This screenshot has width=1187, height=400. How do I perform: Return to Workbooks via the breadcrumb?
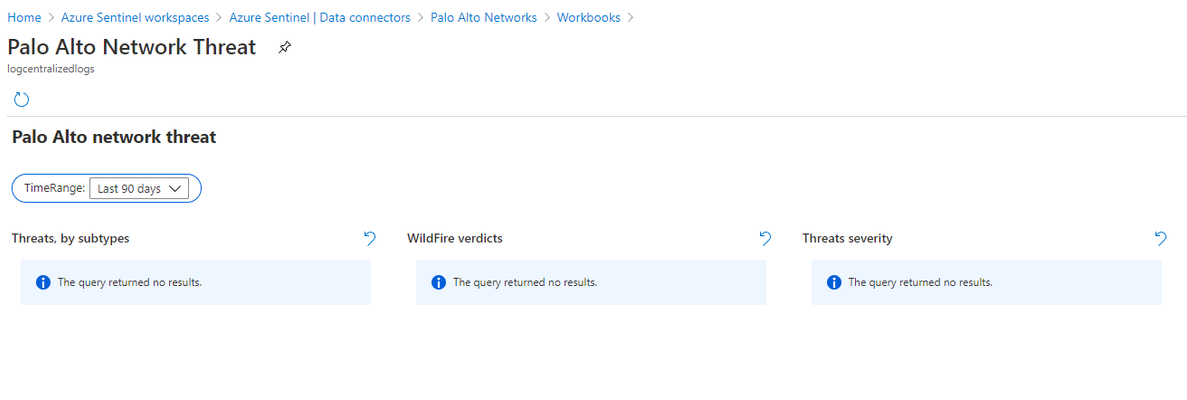click(588, 17)
